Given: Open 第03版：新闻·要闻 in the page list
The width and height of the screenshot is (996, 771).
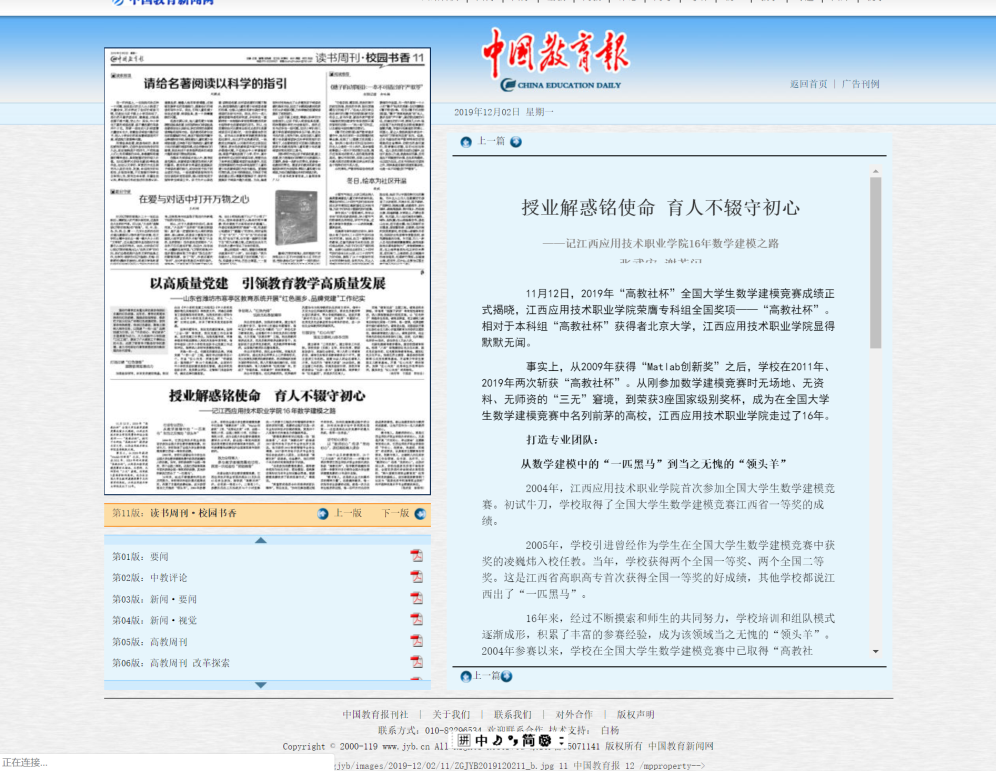Looking at the screenshot, I should (154, 599).
